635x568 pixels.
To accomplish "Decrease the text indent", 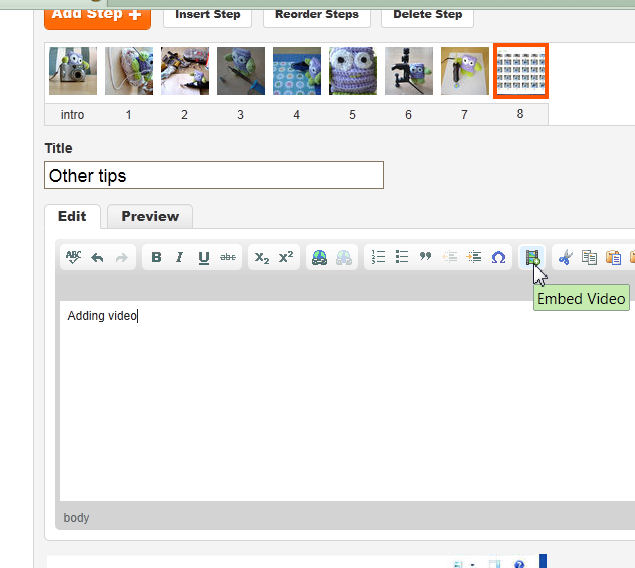I will tap(450, 257).
